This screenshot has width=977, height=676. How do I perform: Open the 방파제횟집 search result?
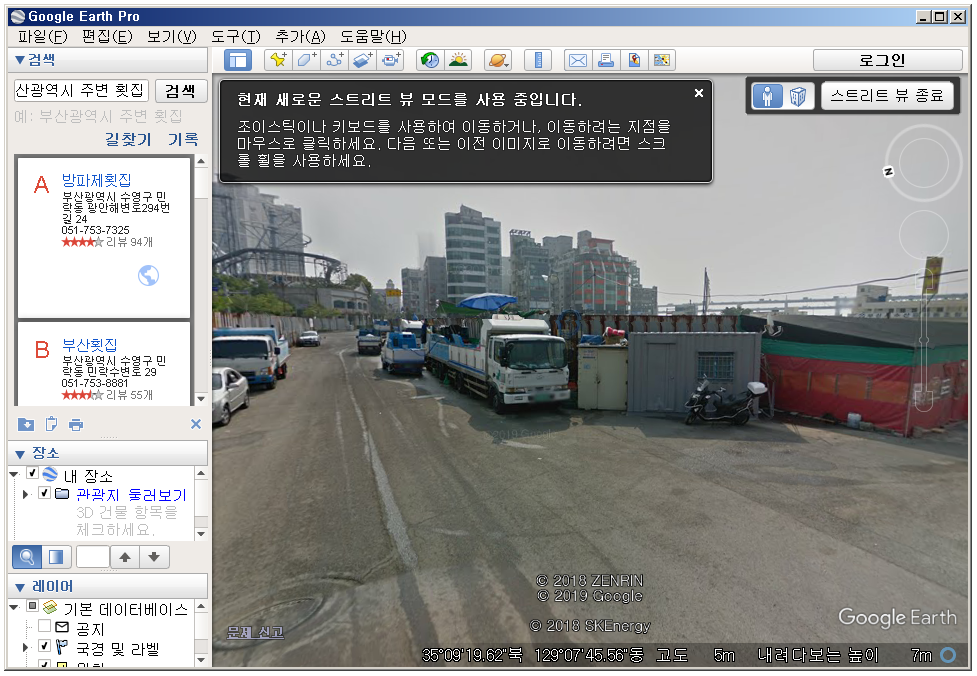[97, 180]
